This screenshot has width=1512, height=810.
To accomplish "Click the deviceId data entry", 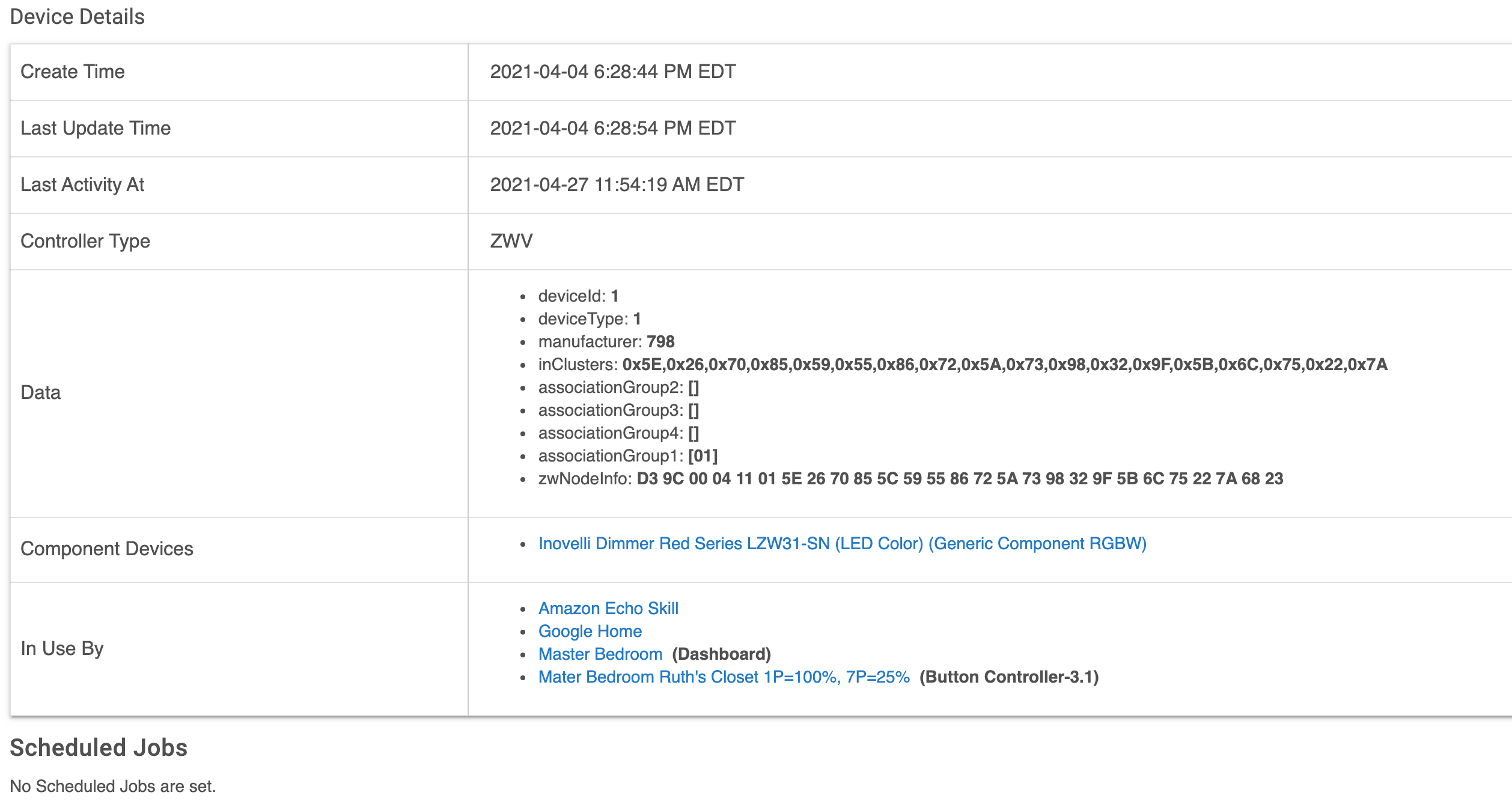I will [578, 296].
